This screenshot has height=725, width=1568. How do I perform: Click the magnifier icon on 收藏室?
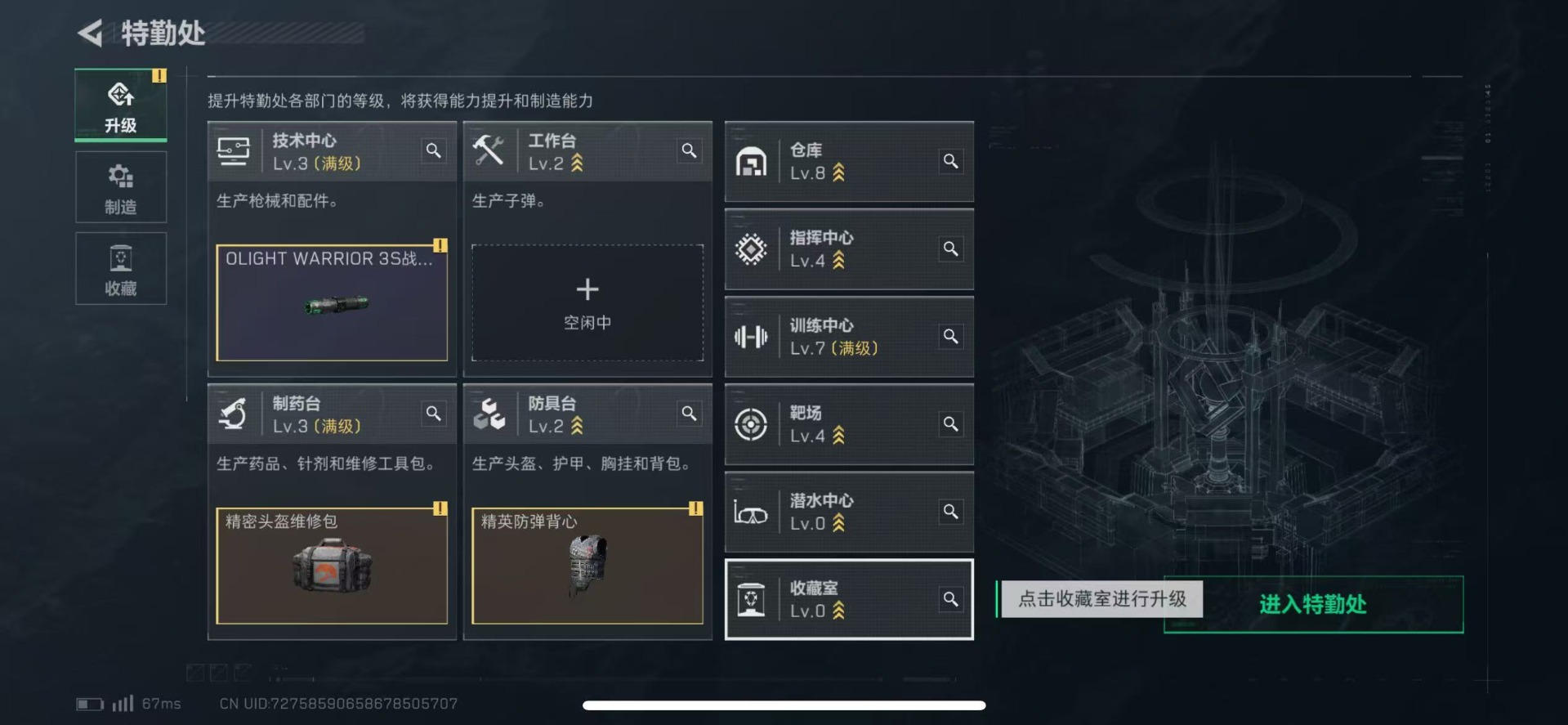pos(951,599)
